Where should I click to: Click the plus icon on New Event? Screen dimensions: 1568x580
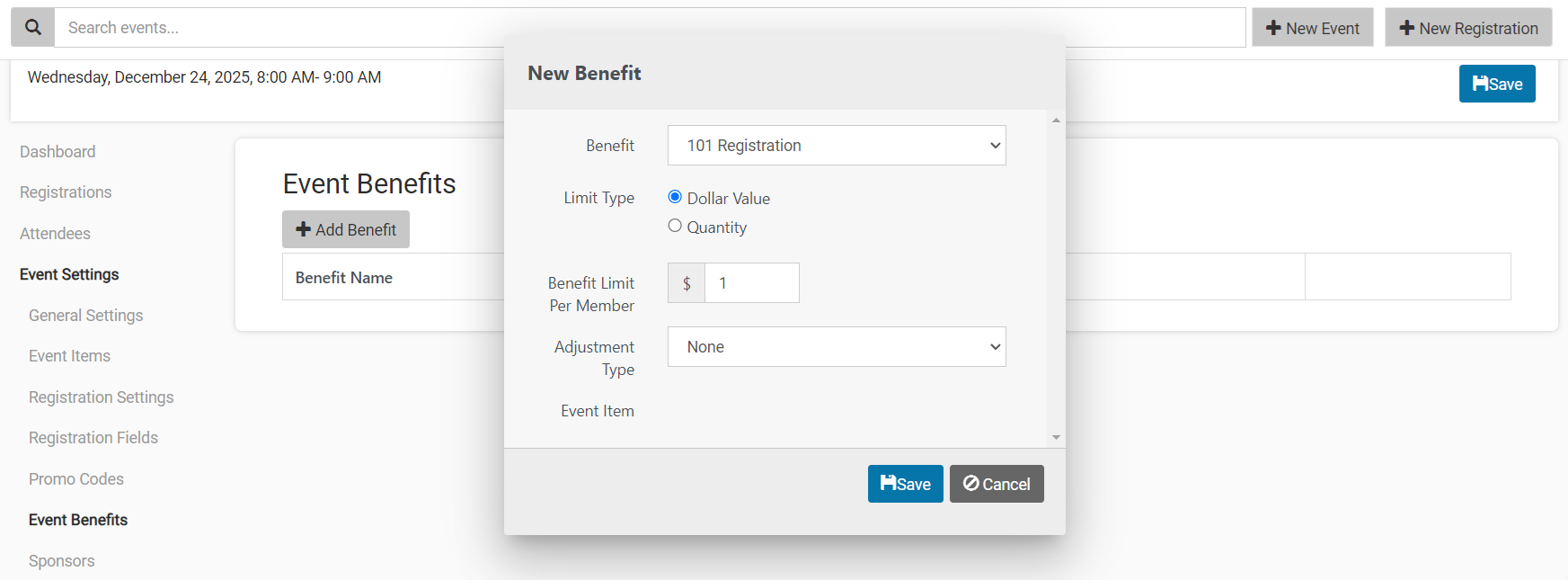coord(1273,28)
